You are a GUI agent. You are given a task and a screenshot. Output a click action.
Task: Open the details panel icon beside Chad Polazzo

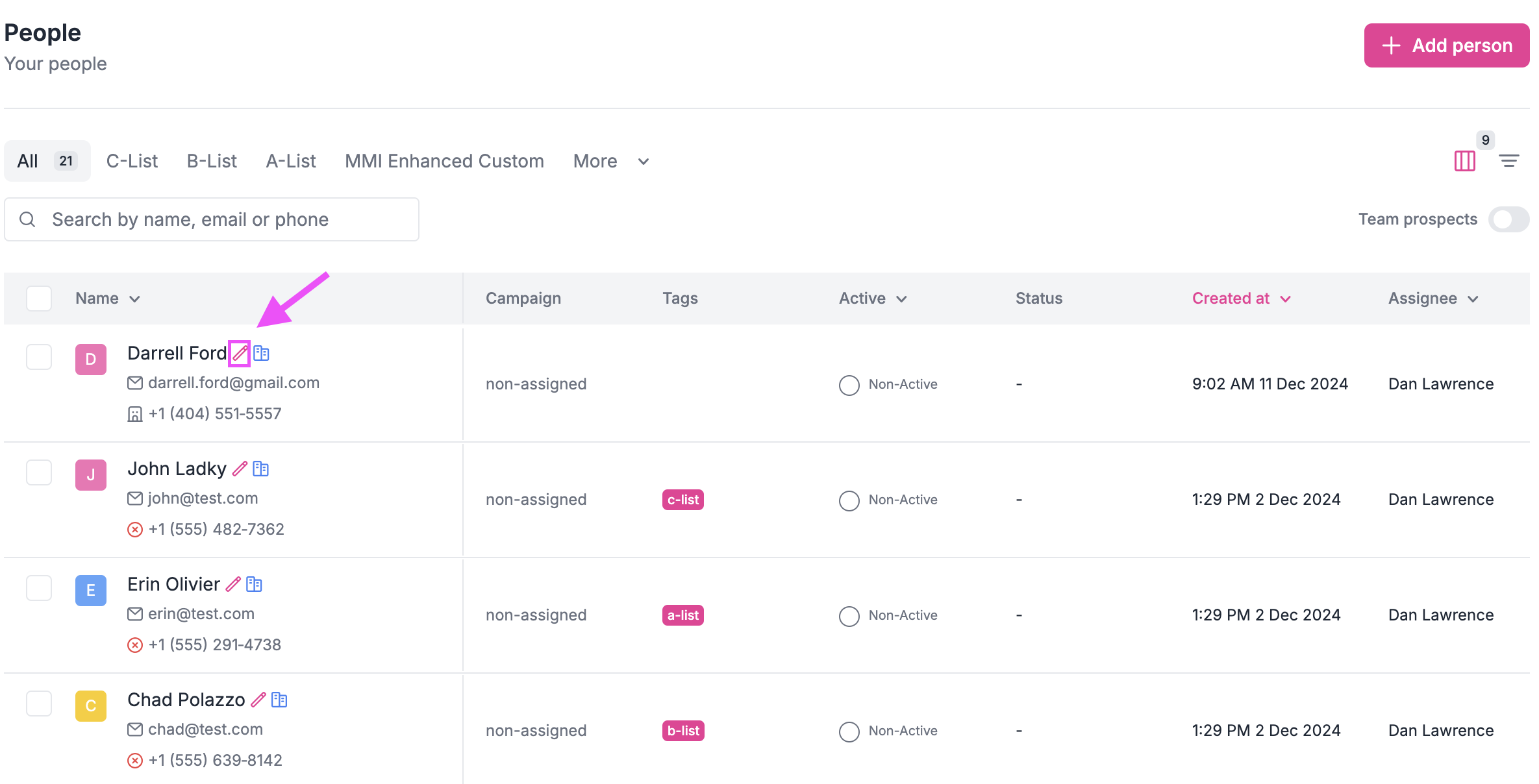[279, 700]
